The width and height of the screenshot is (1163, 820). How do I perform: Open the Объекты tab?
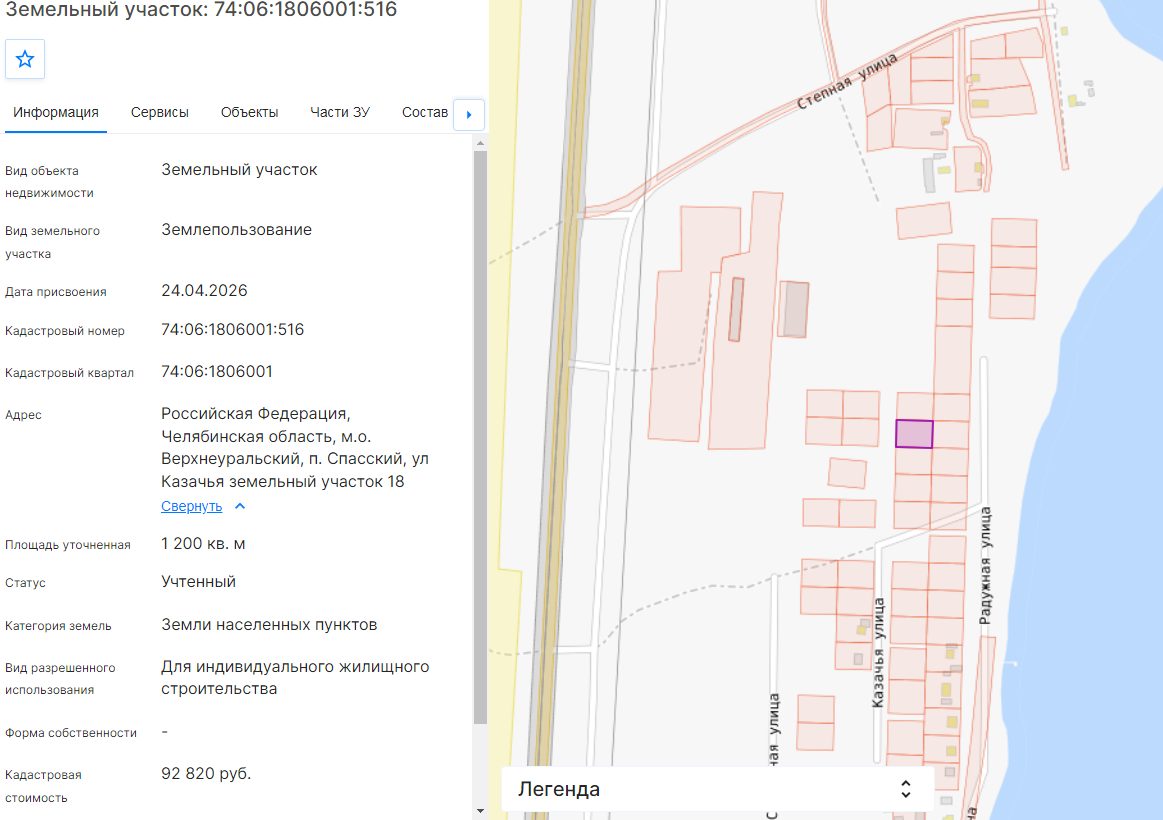249,113
